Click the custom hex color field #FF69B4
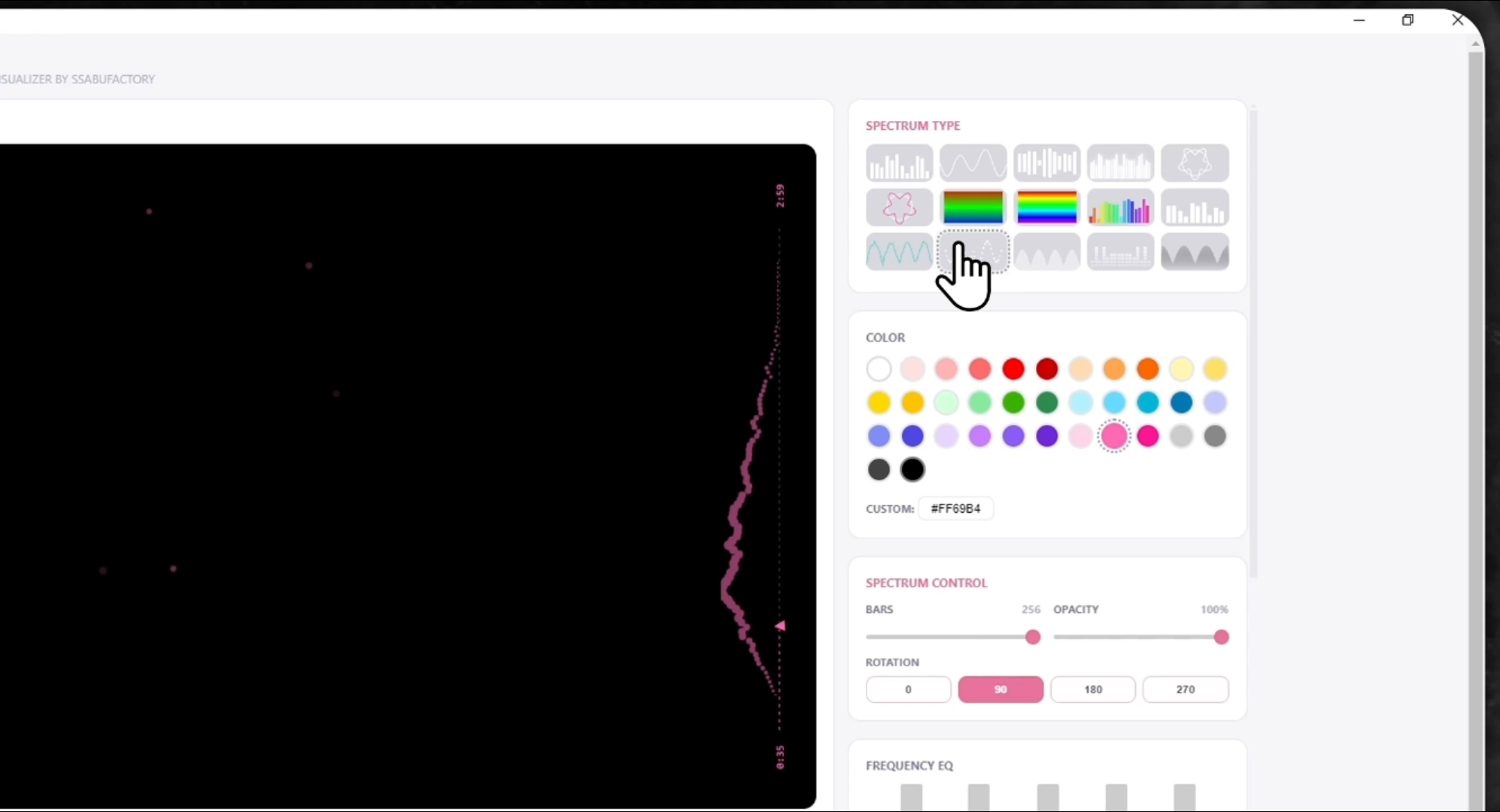 [955, 509]
